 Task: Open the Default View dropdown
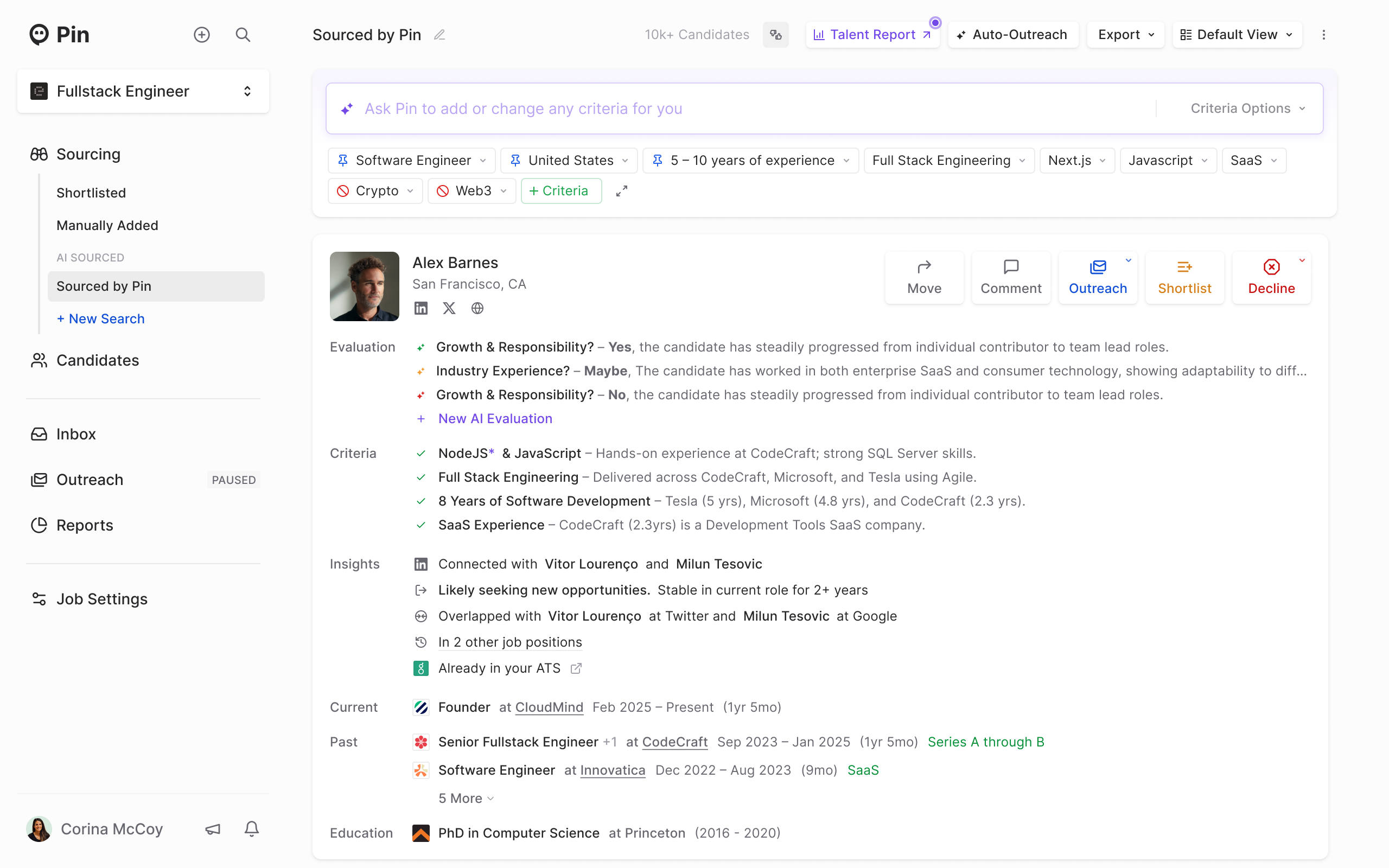point(1237,34)
